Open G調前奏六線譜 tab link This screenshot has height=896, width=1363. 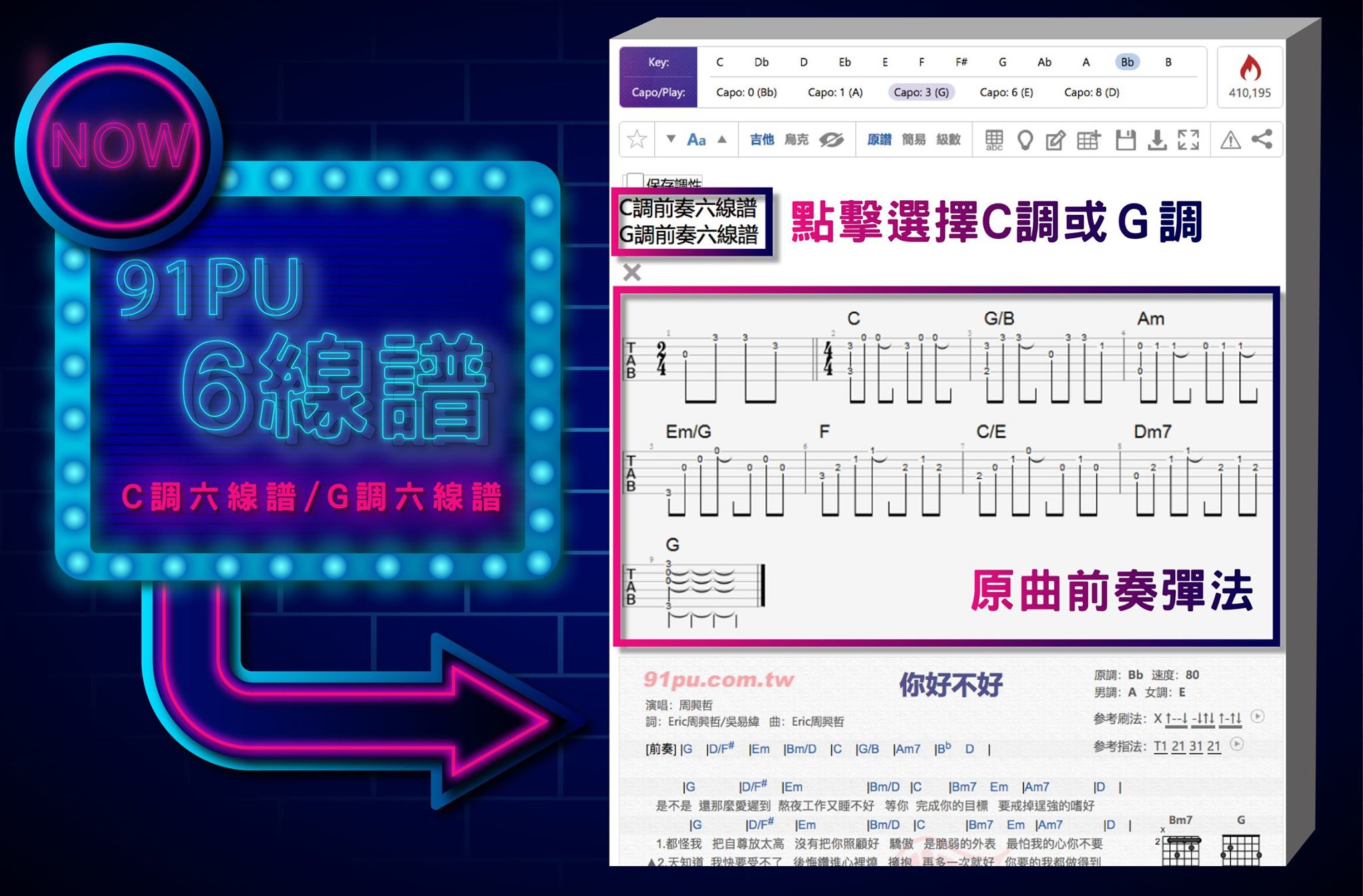[x=688, y=234]
